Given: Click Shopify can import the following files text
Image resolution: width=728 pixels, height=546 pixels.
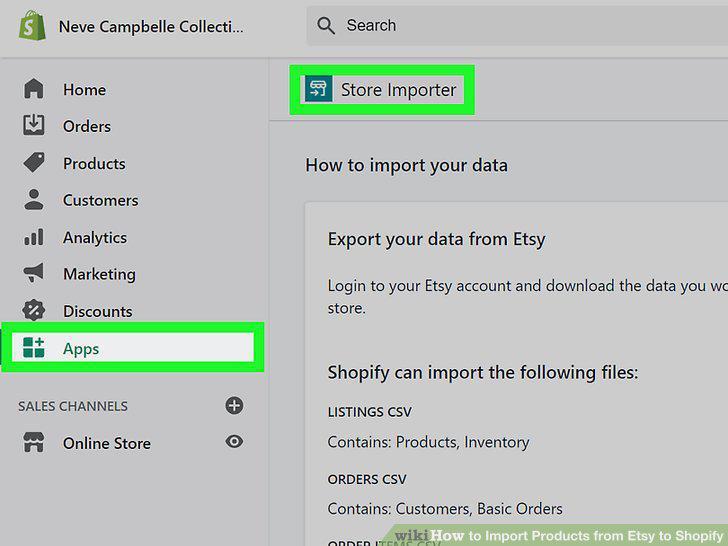Looking at the screenshot, I should (483, 373).
